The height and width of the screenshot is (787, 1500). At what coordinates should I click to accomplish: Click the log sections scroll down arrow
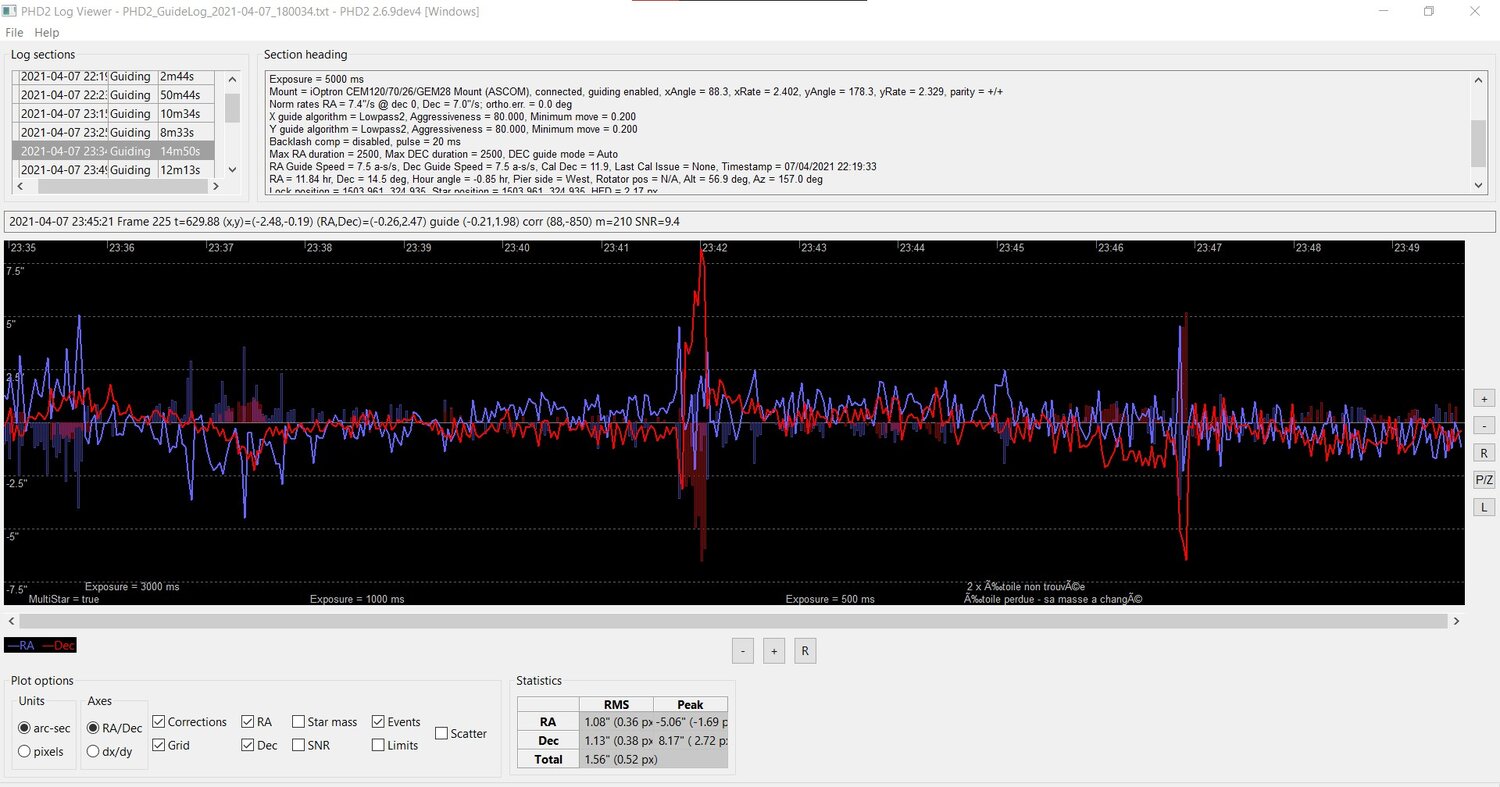(x=232, y=170)
